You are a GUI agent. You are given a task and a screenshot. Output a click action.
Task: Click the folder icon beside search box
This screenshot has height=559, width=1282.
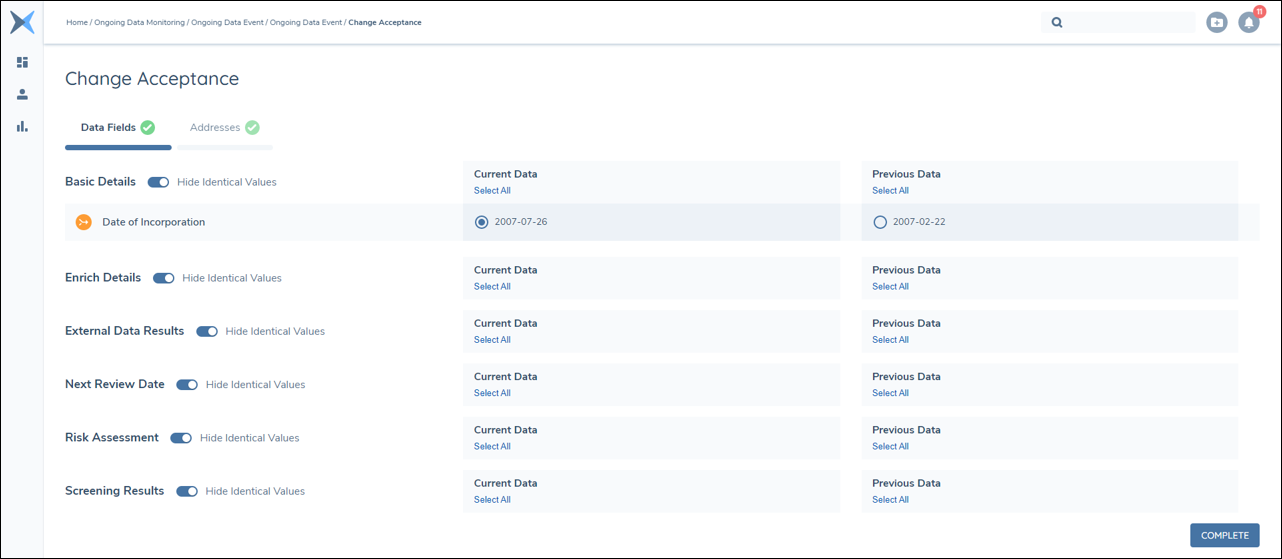1216,22
